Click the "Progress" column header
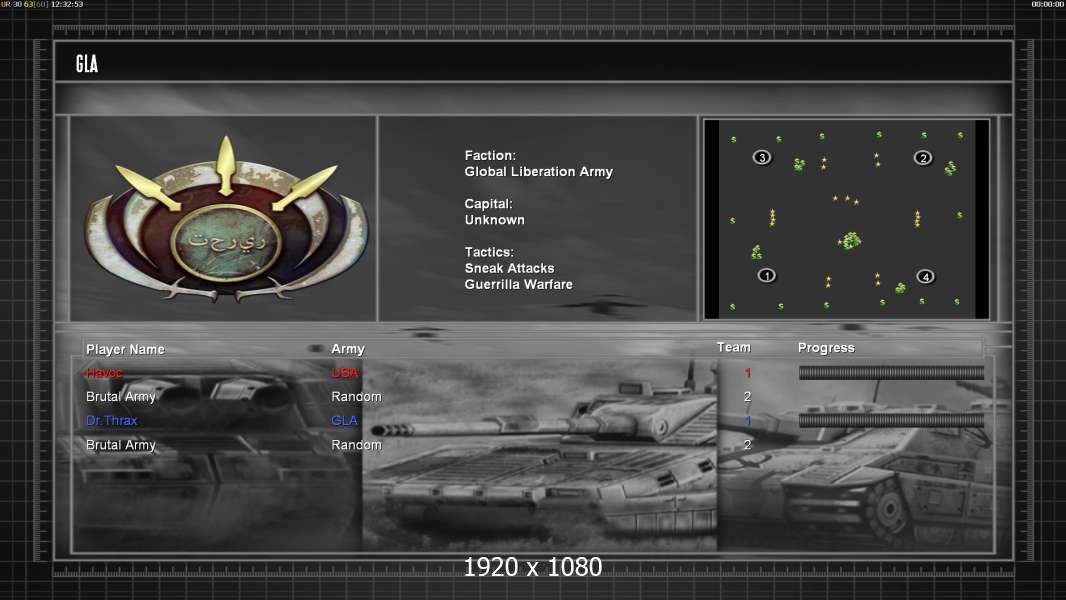Screen dimensions: 1066x600 [826, 348]
